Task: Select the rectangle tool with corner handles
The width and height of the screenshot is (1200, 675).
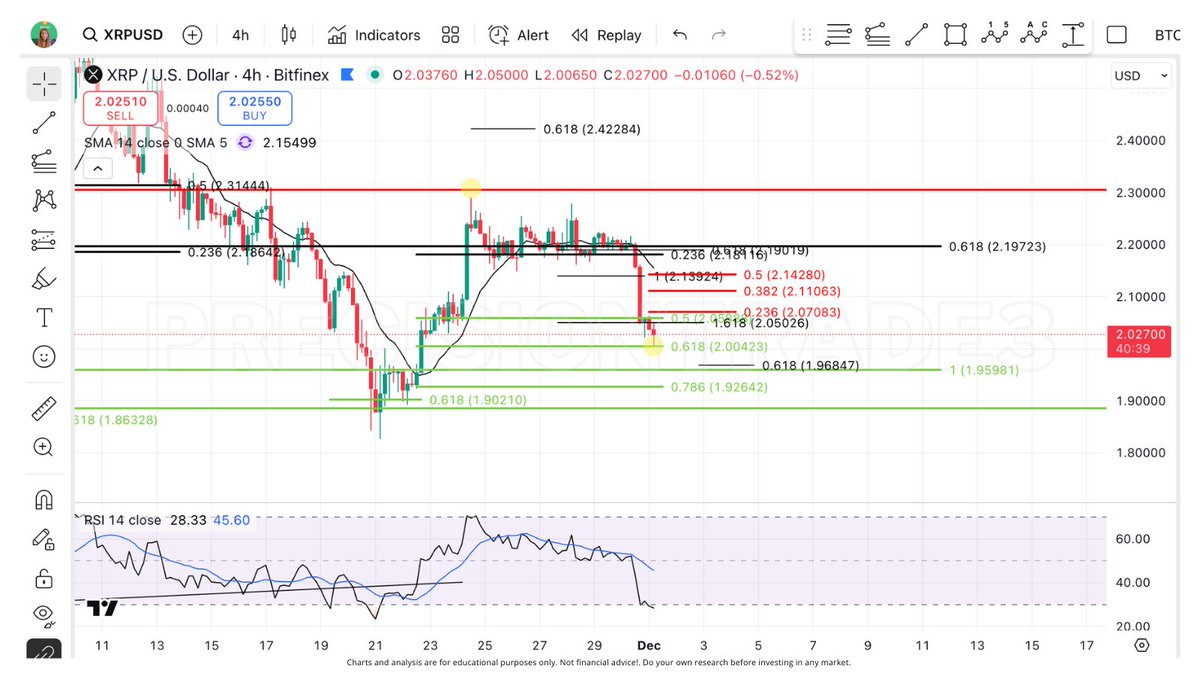Action: (955, 35)
